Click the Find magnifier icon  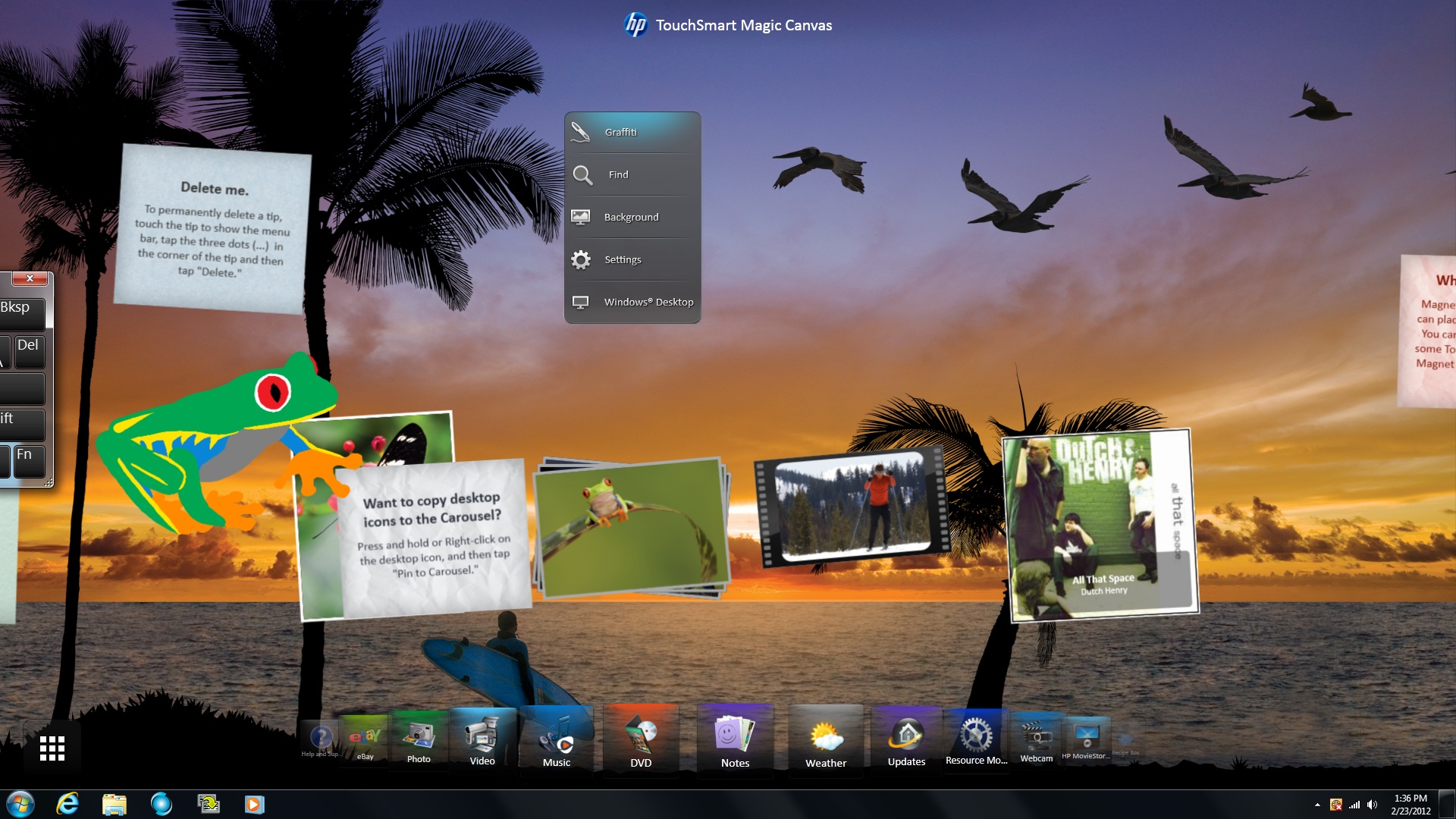tap(582, 175)
